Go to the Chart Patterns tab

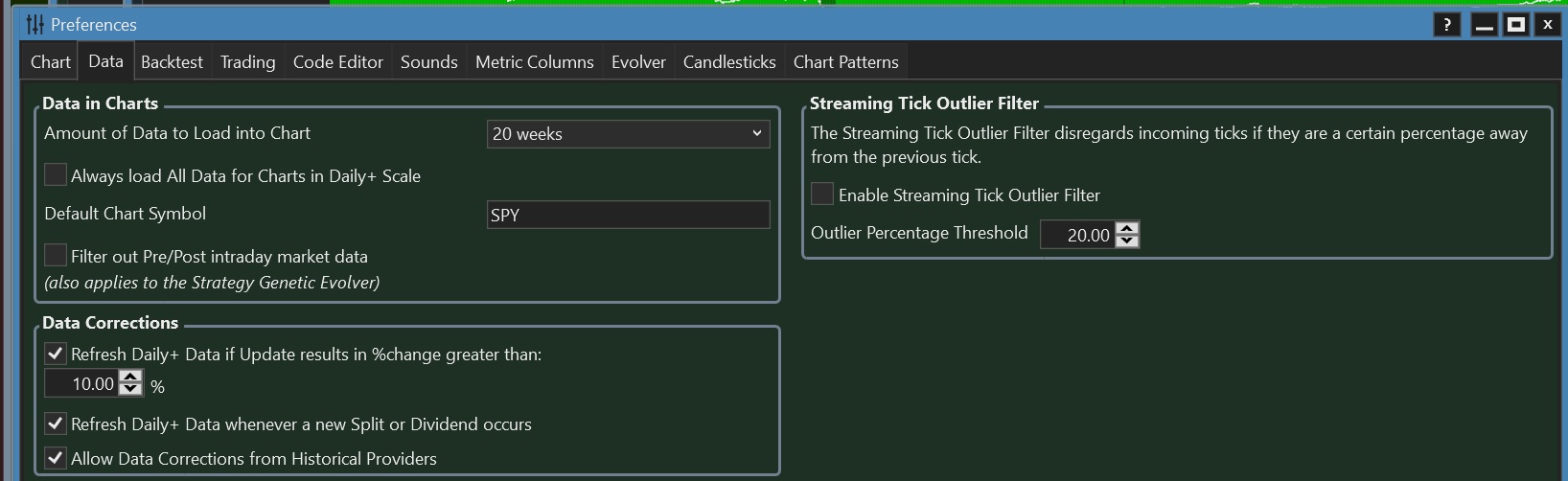tap(845, 62)
